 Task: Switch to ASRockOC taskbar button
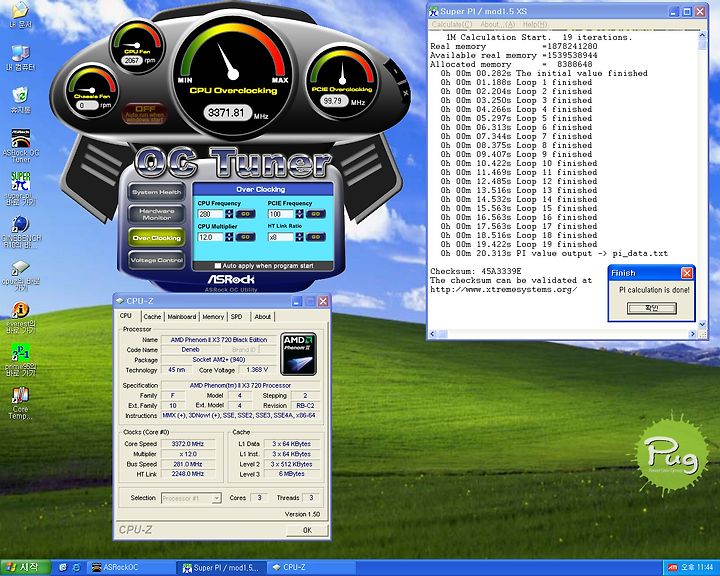[131, 567]
